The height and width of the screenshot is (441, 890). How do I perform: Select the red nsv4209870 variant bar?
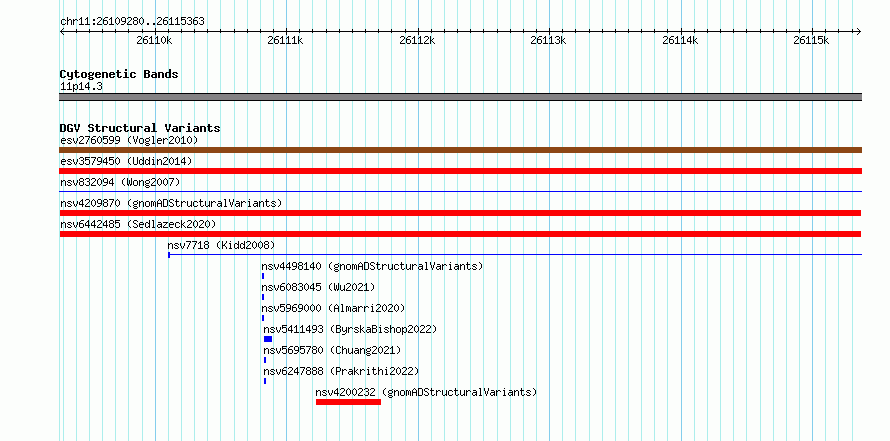coord(460,213)
